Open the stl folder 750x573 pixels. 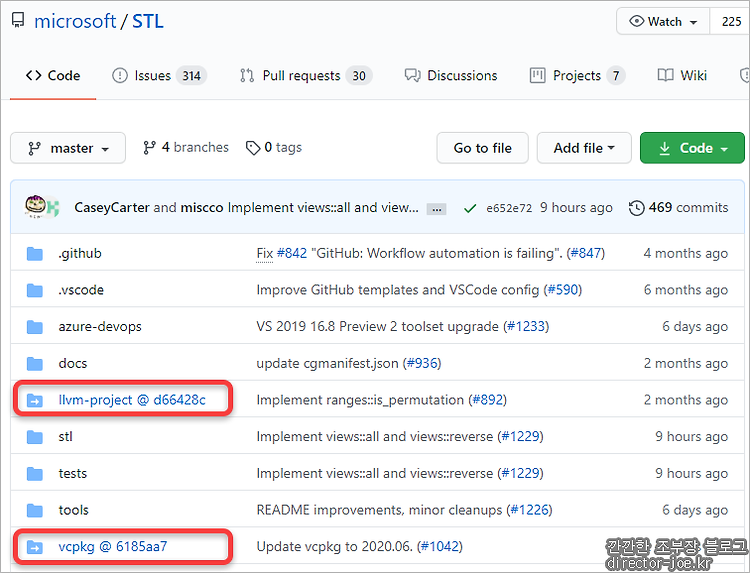pos(66,436)
